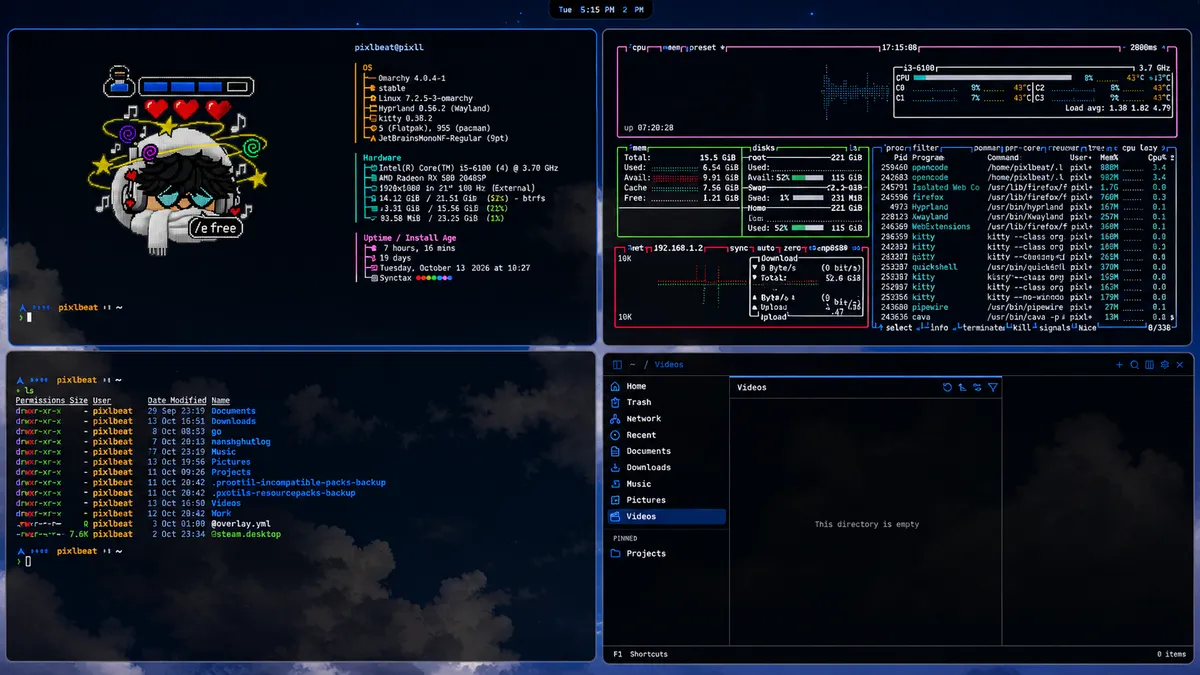Click the Videos pane tab header
1200x675 pixels.
coord(752,387)
